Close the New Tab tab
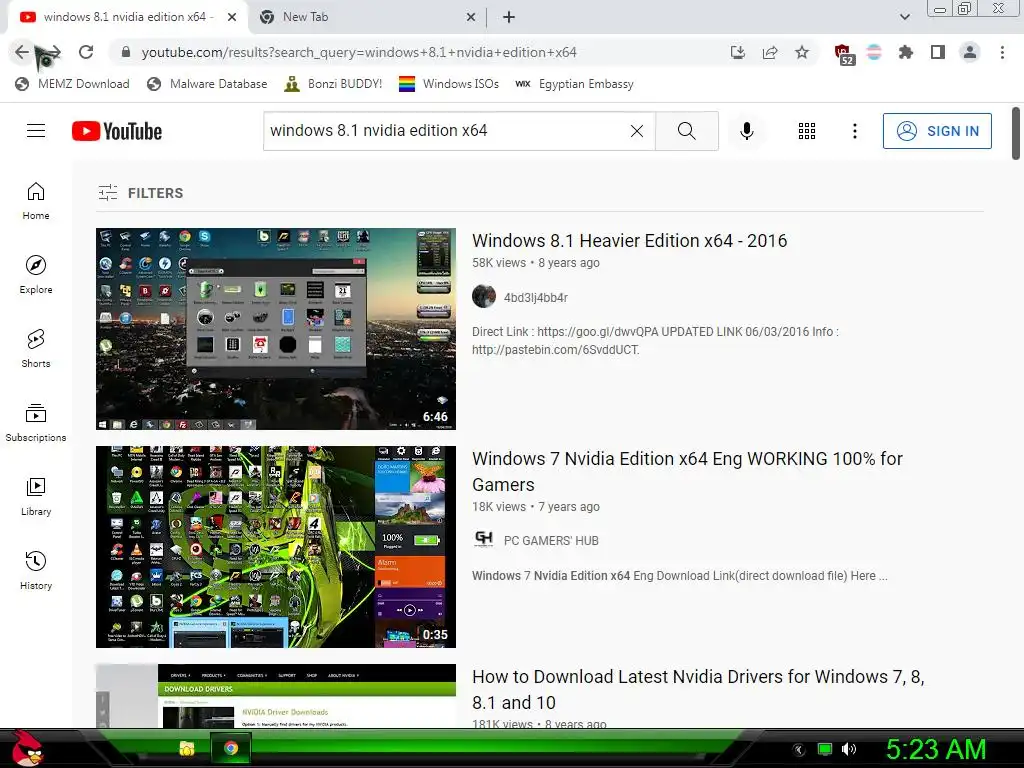1024x768 pixels. click(470, 18)
